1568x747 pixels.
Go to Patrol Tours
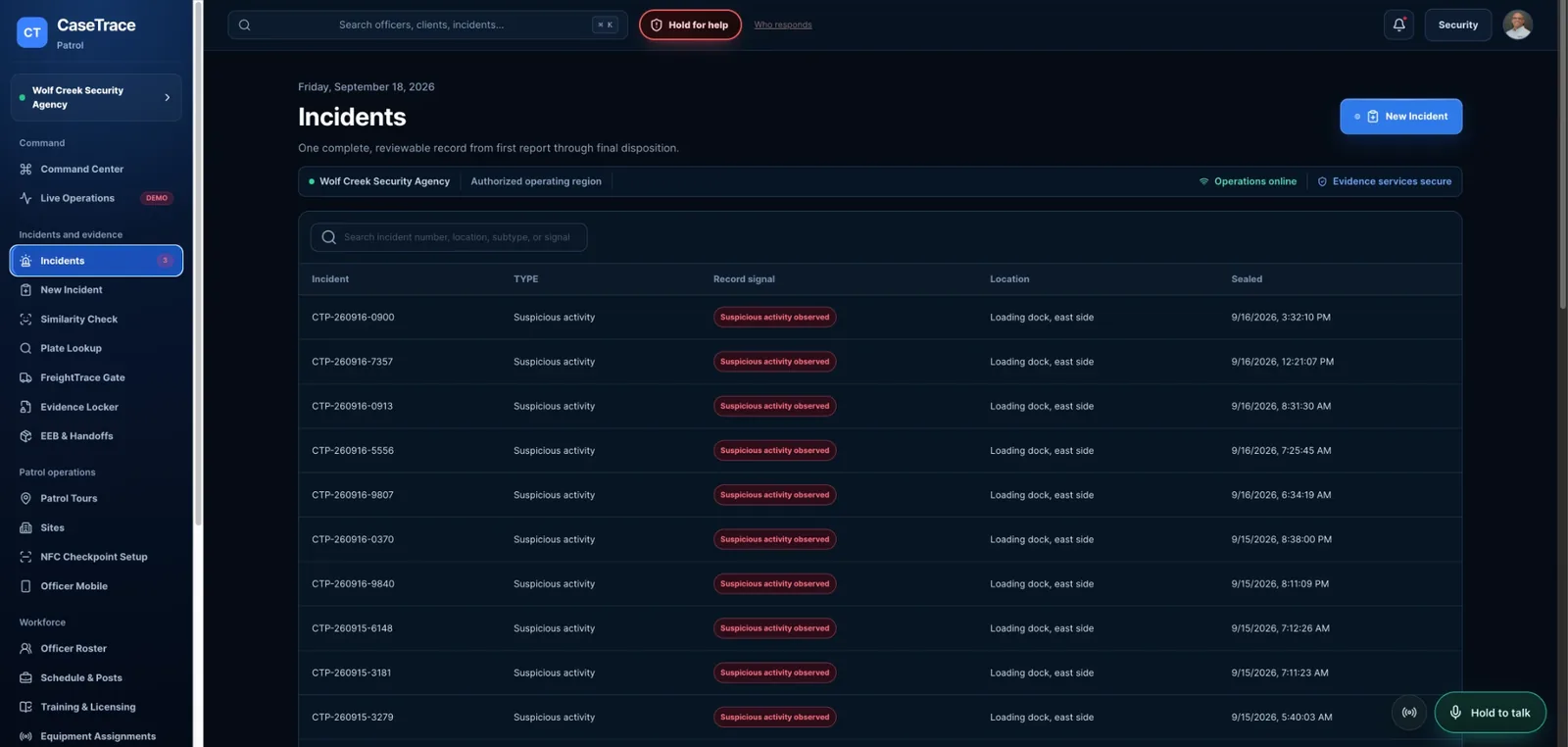coord(96,499)
